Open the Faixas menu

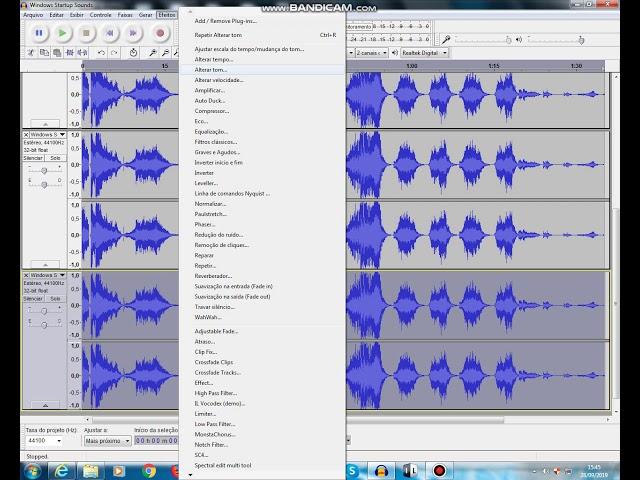tap(125, 15)
